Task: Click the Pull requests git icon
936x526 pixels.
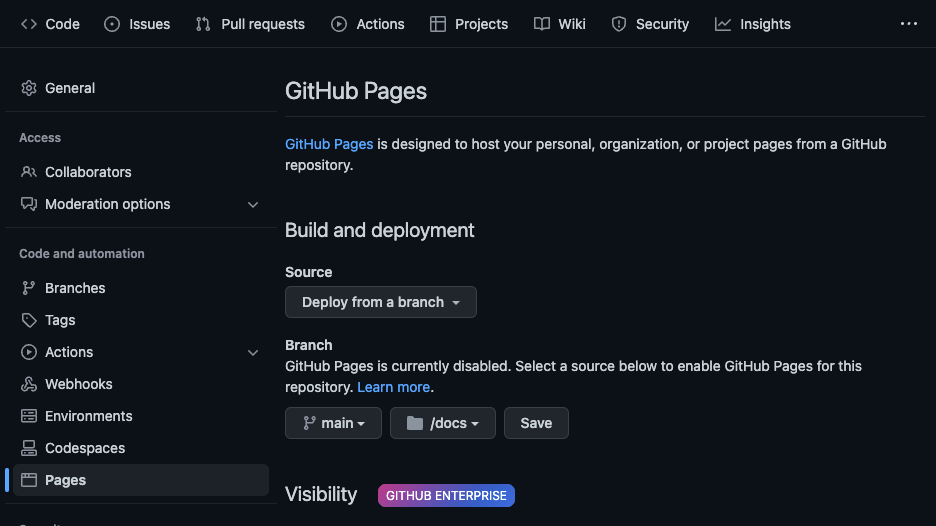Action: pyautogui.click(x=203, y=24)
